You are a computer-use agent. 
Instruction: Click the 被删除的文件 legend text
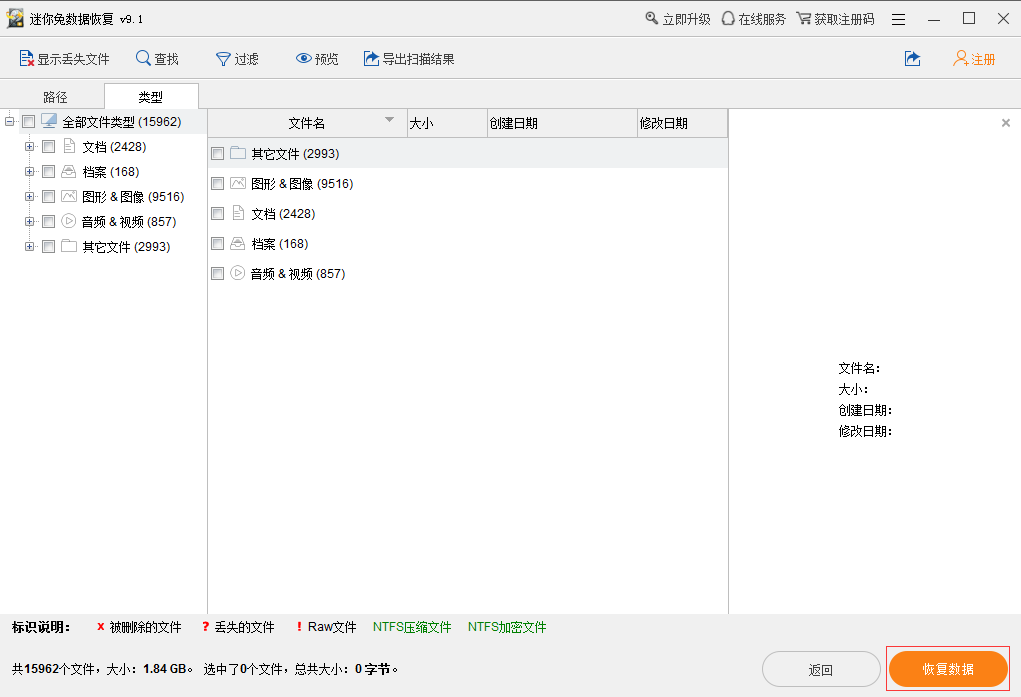point(145,627)
